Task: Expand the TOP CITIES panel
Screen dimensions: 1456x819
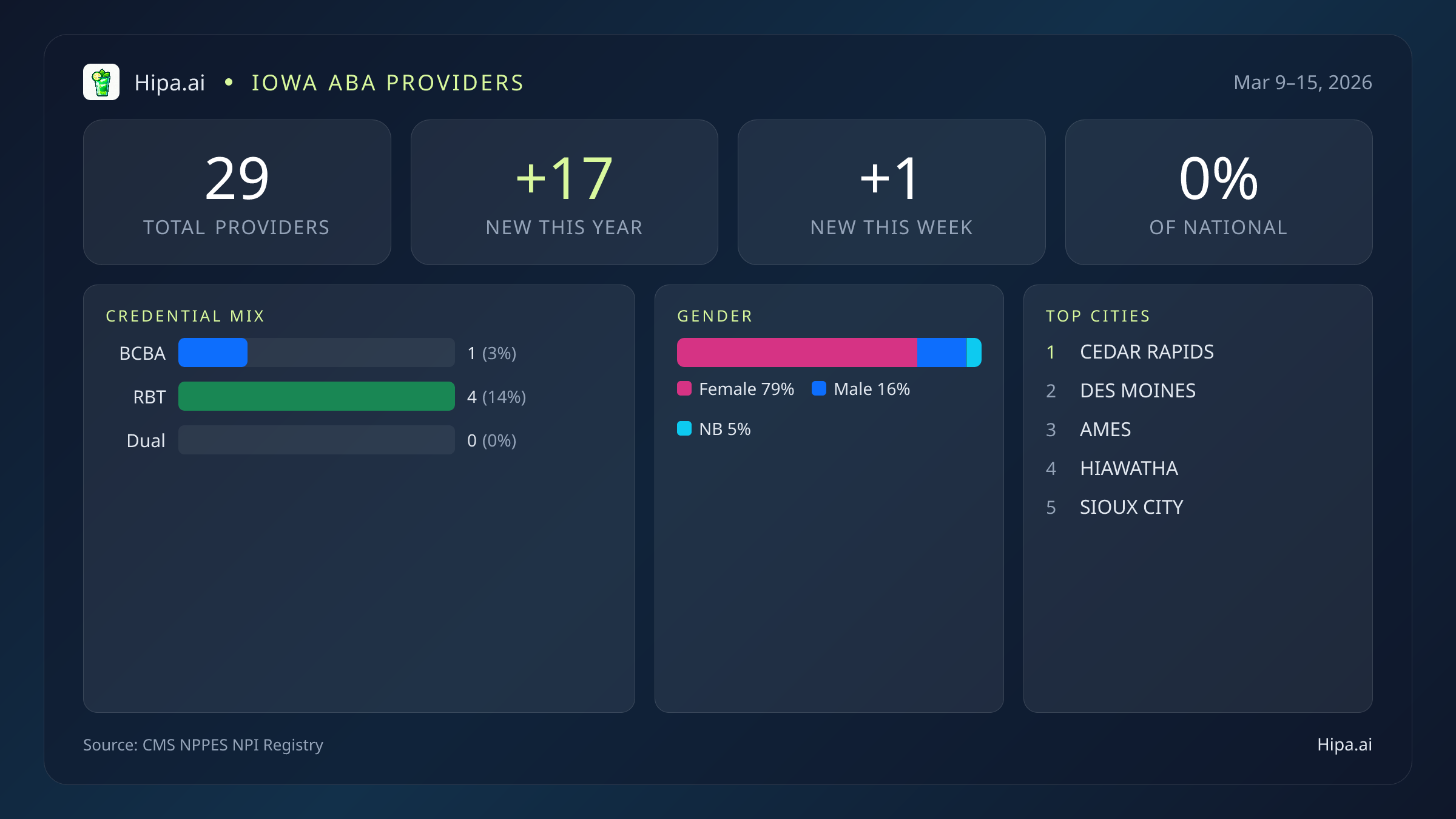Action: (x=1098, y=315)
